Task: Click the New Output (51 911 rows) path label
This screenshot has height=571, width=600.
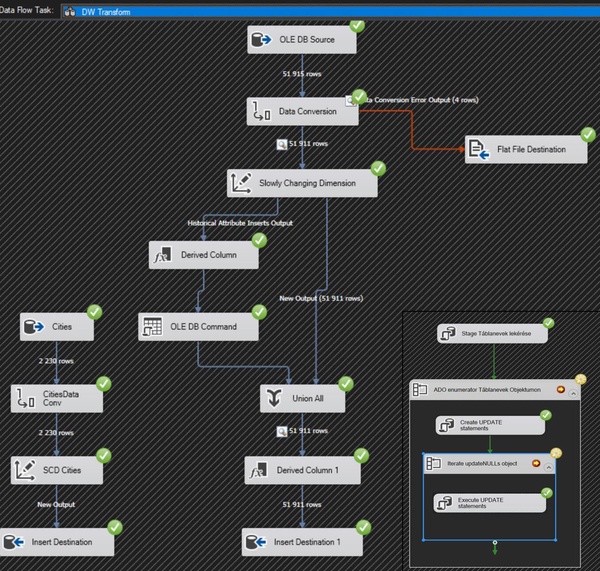Action: coord(321,299)
